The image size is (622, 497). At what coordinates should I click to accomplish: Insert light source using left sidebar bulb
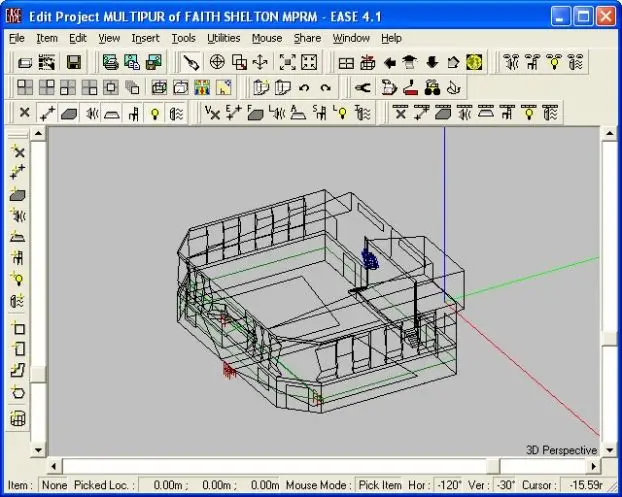(18, 279)
